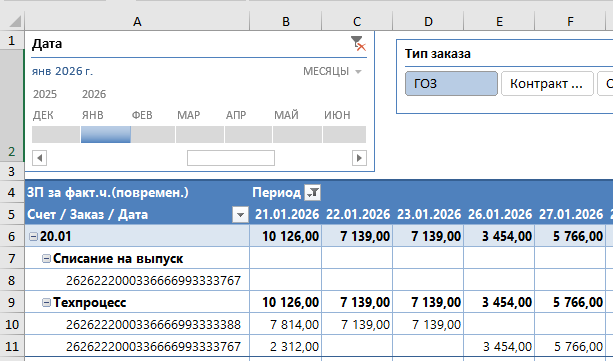Select the ЯНВ month bar in timeline
Screen dimensions: 613x361
pyautogui.click(x=106, y=135)
